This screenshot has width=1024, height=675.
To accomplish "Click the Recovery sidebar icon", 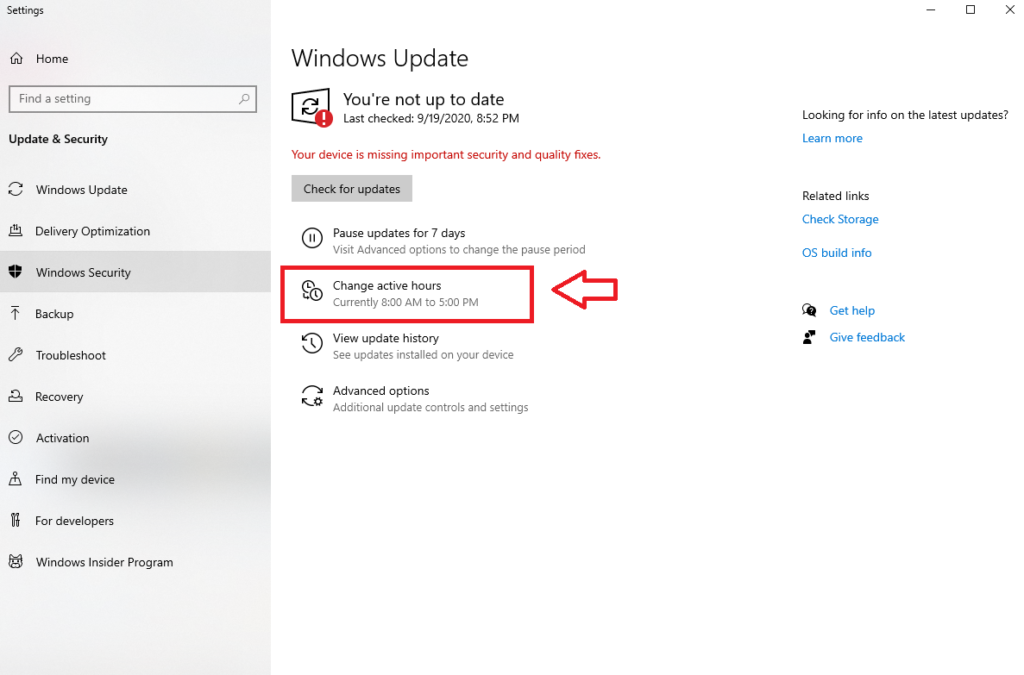I will [x=16, y=396].
